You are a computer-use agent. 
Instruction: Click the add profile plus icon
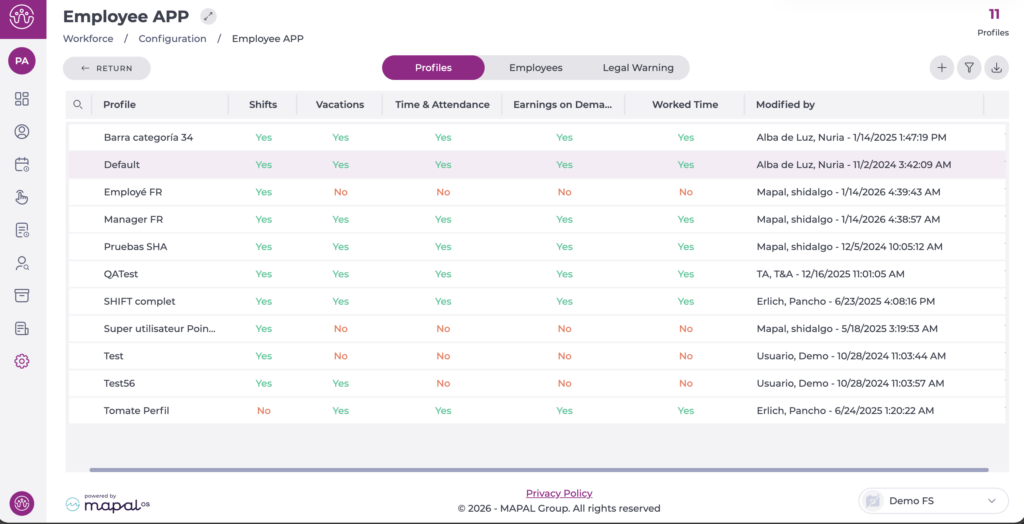tap(941, 68)
